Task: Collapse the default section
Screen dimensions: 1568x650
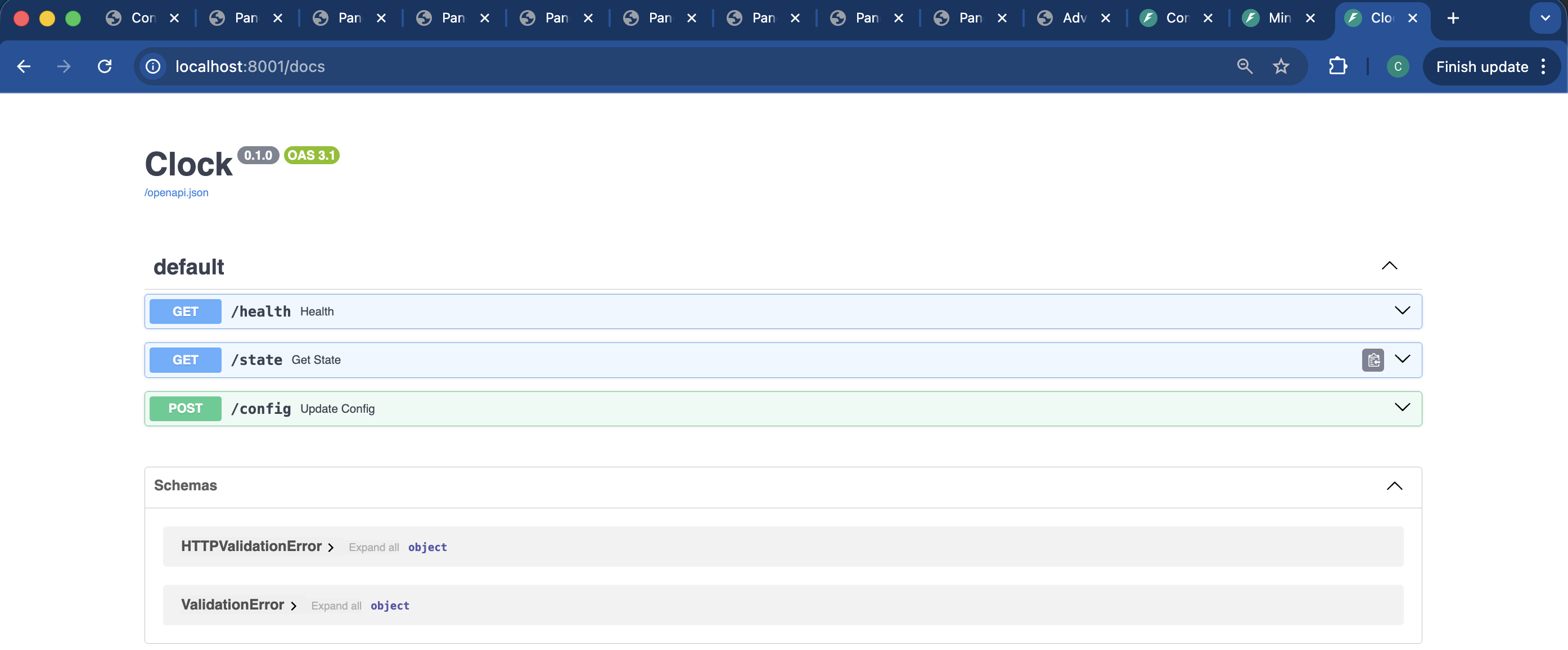Action: coord(1390,266)
